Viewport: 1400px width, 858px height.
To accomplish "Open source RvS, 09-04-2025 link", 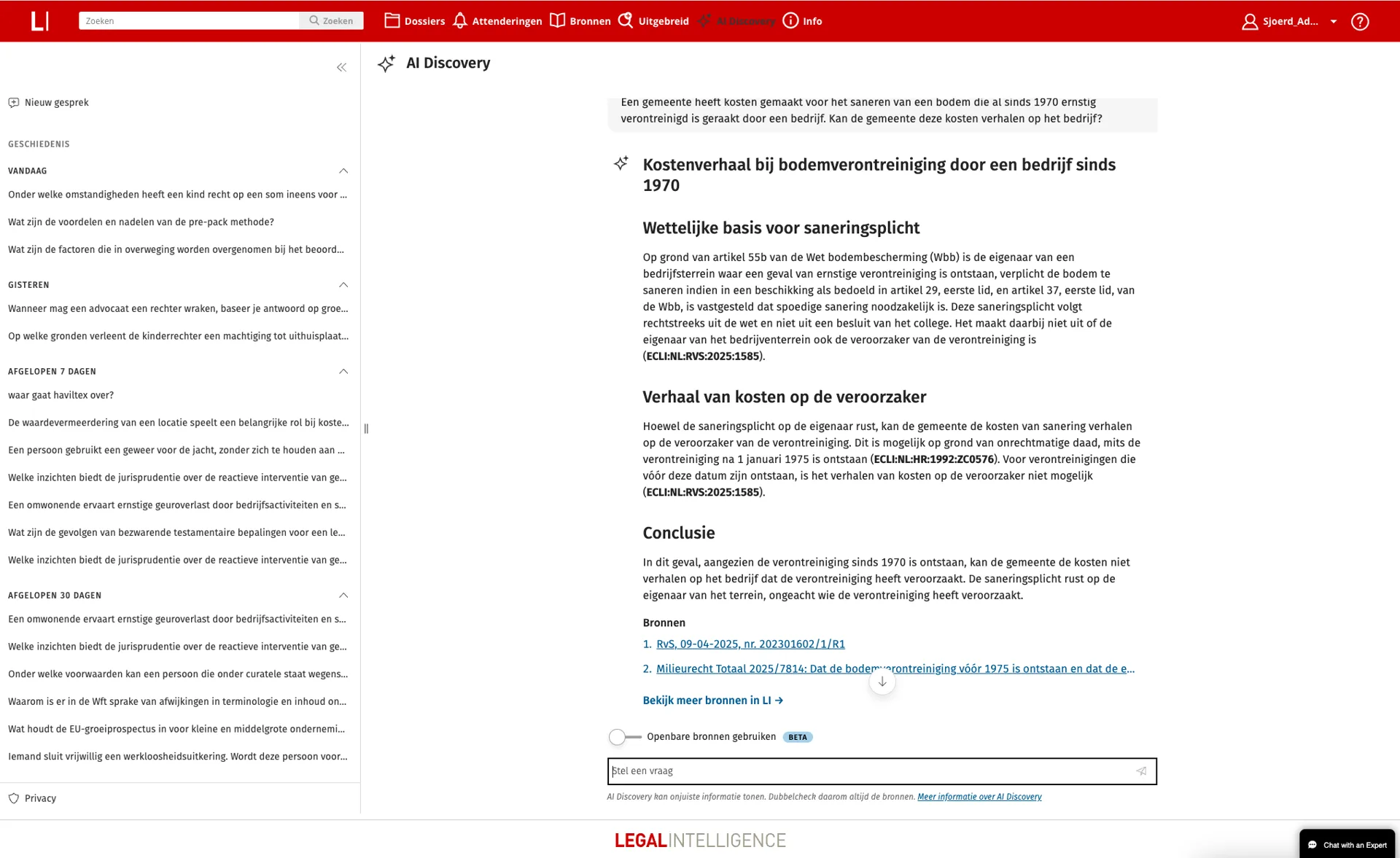I will click(x=750, y=644).
